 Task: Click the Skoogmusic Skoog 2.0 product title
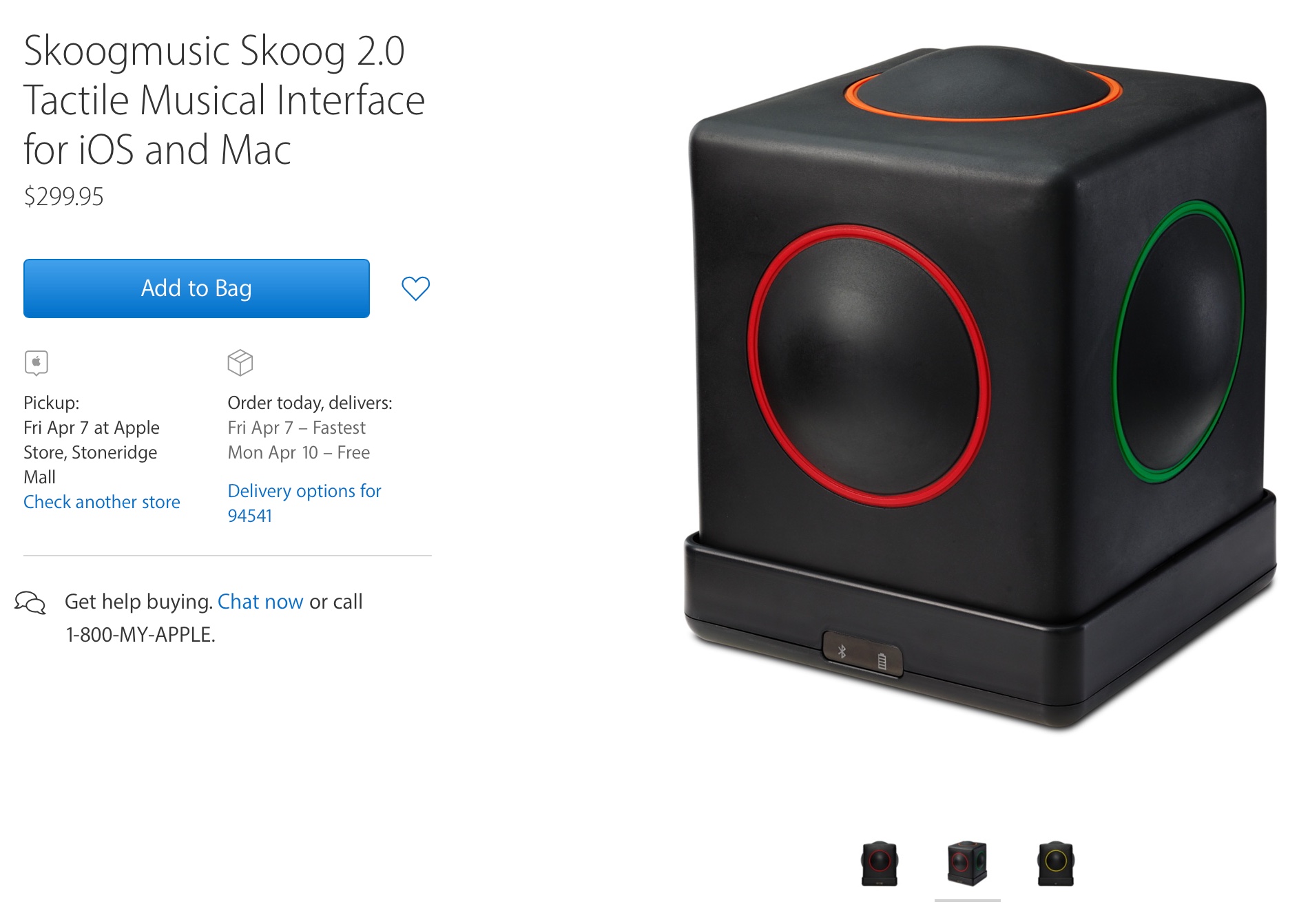coord(225,100)
